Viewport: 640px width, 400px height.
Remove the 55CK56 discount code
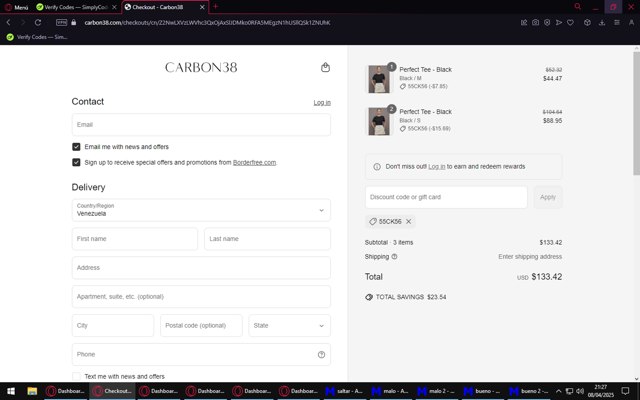[408, 221]
